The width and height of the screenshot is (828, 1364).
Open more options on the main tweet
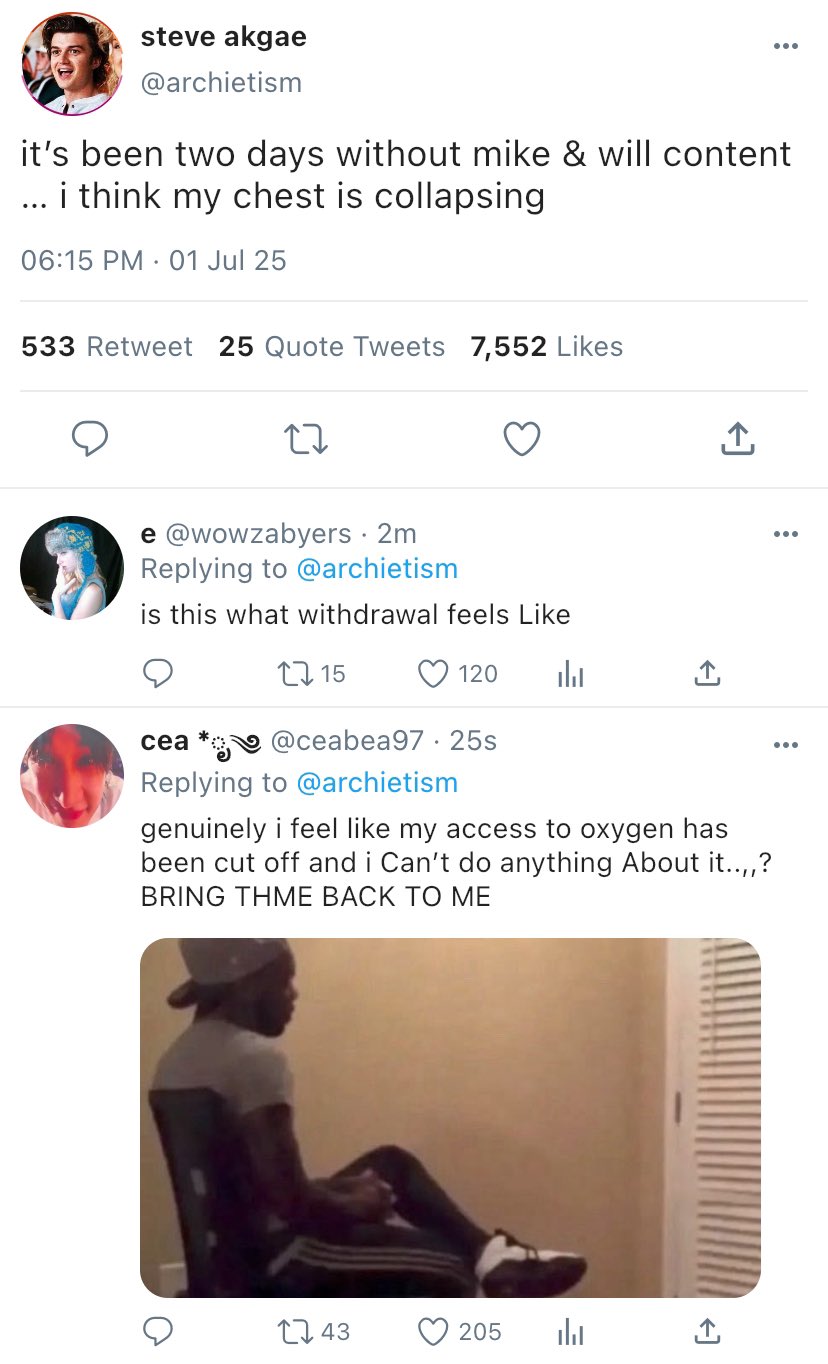click(786, 46)
